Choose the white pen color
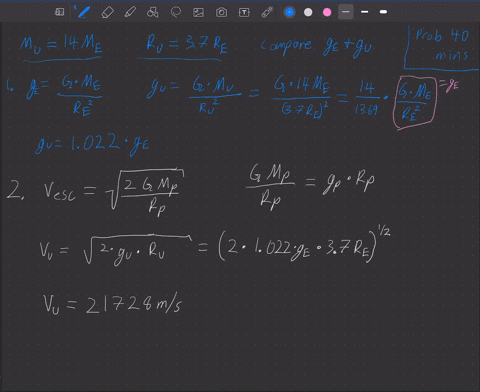The image size is (480, 392). click(x=308, y=12)
